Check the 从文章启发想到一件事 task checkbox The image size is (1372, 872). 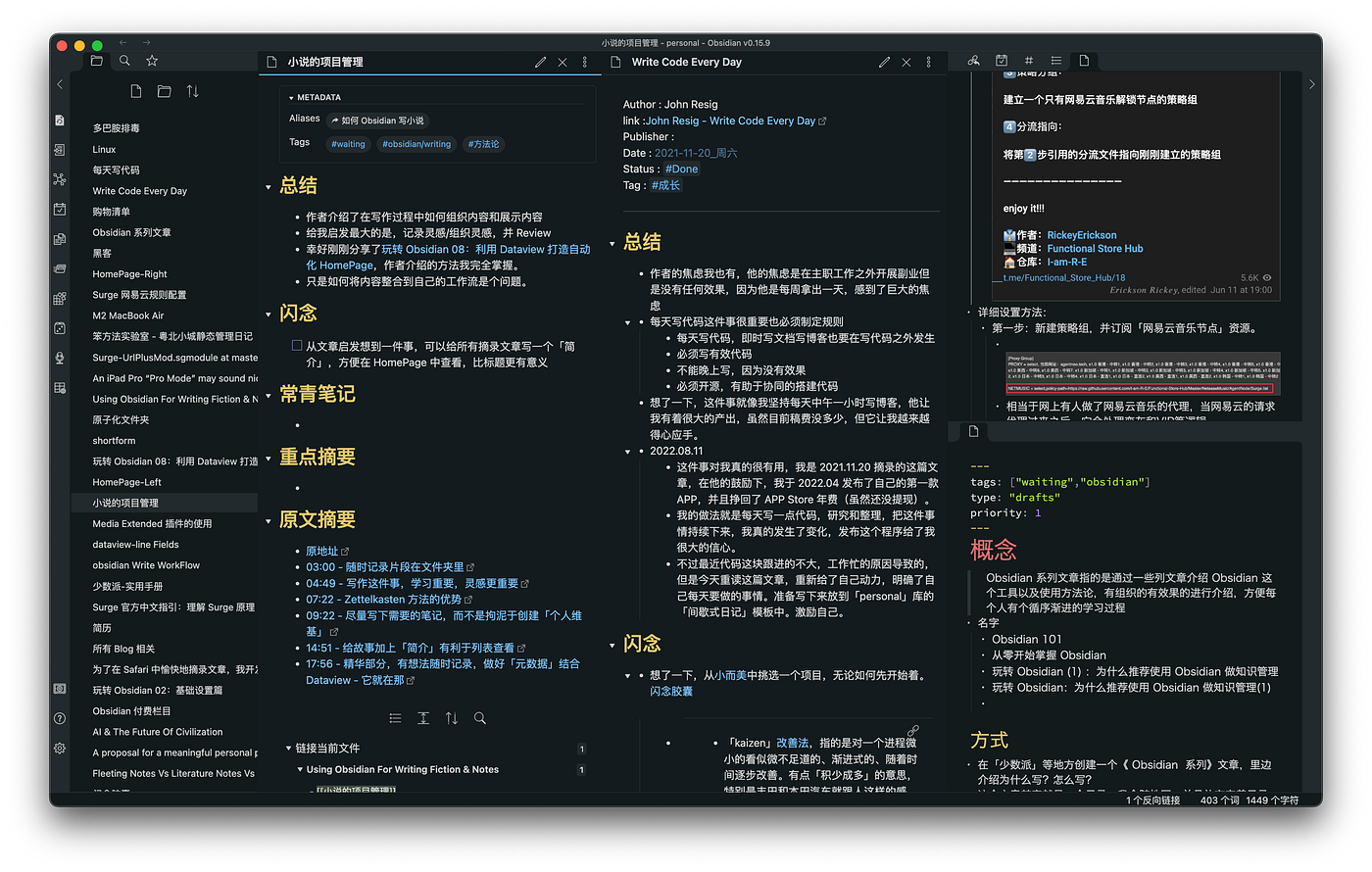[x=297, y=346]
